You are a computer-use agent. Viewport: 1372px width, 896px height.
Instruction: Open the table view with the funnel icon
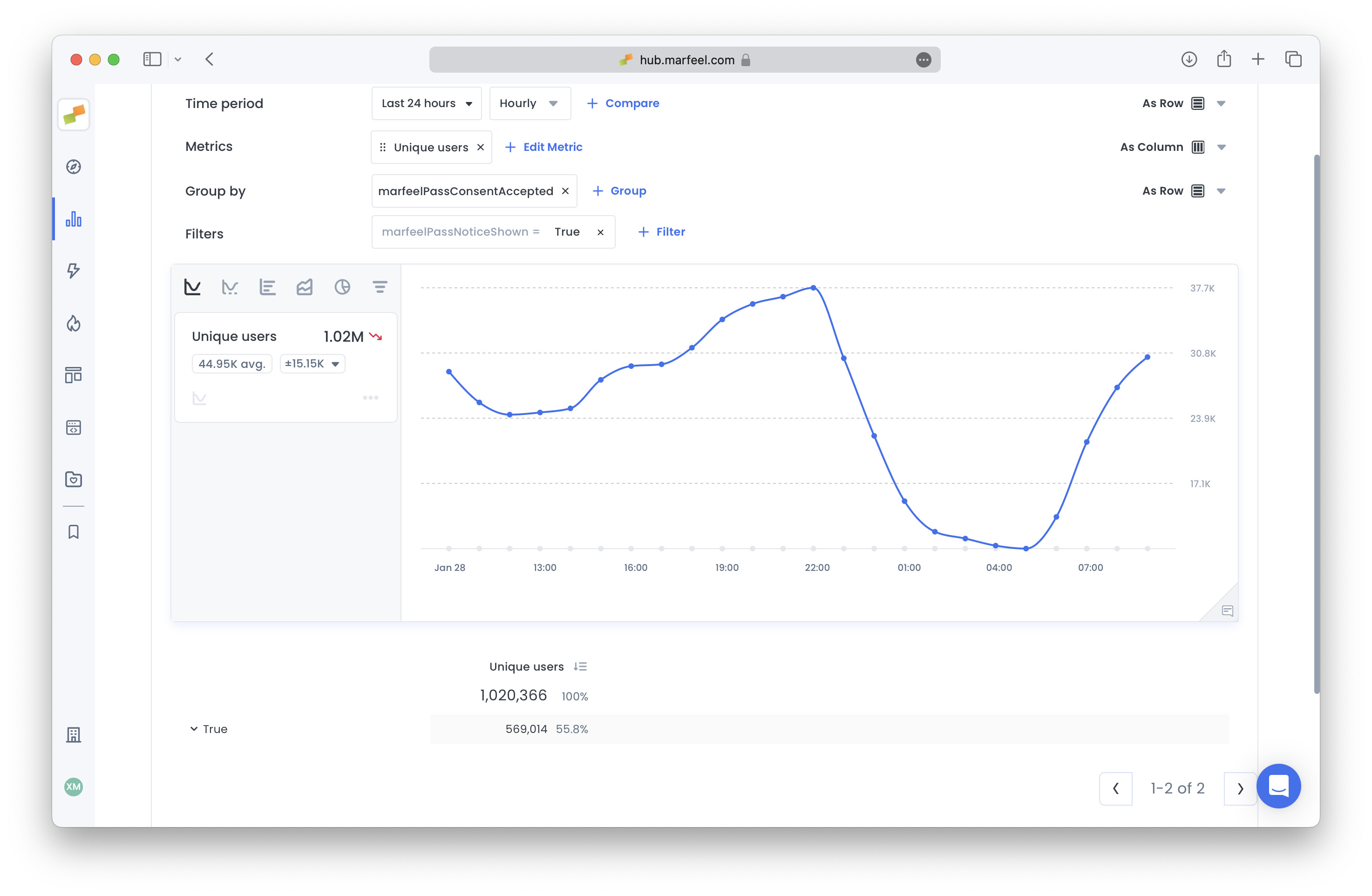coord(380,286)
